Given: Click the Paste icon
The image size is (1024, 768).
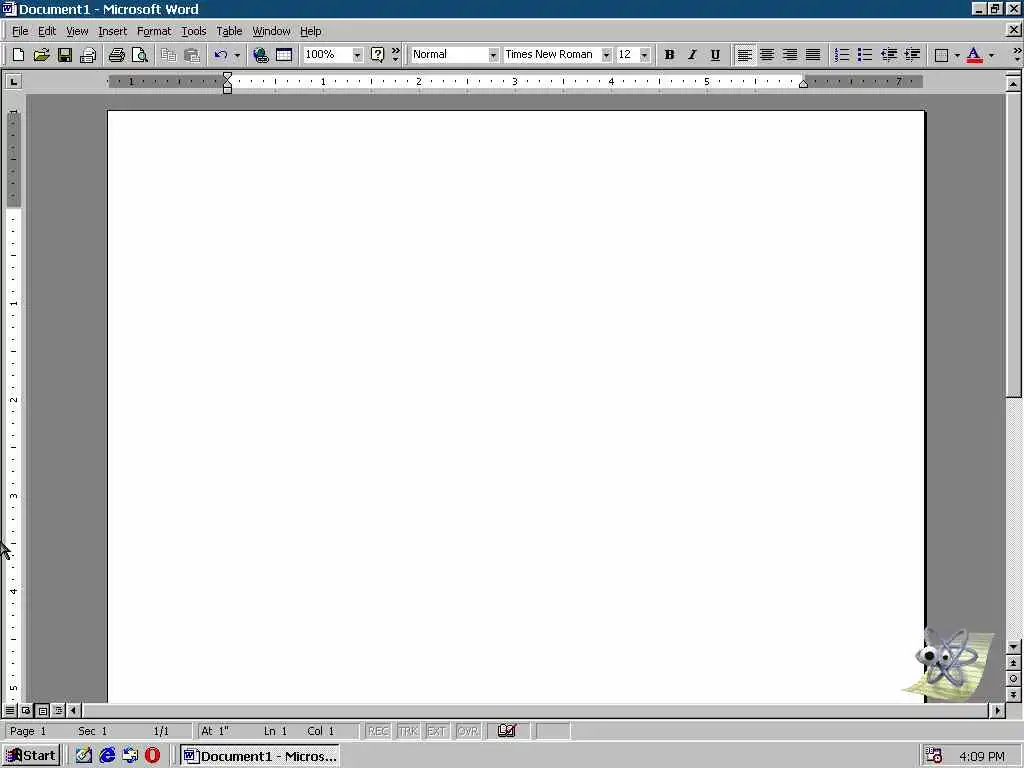Looking at the screenshot, I should pyautogui.click(x=191, y=55).
